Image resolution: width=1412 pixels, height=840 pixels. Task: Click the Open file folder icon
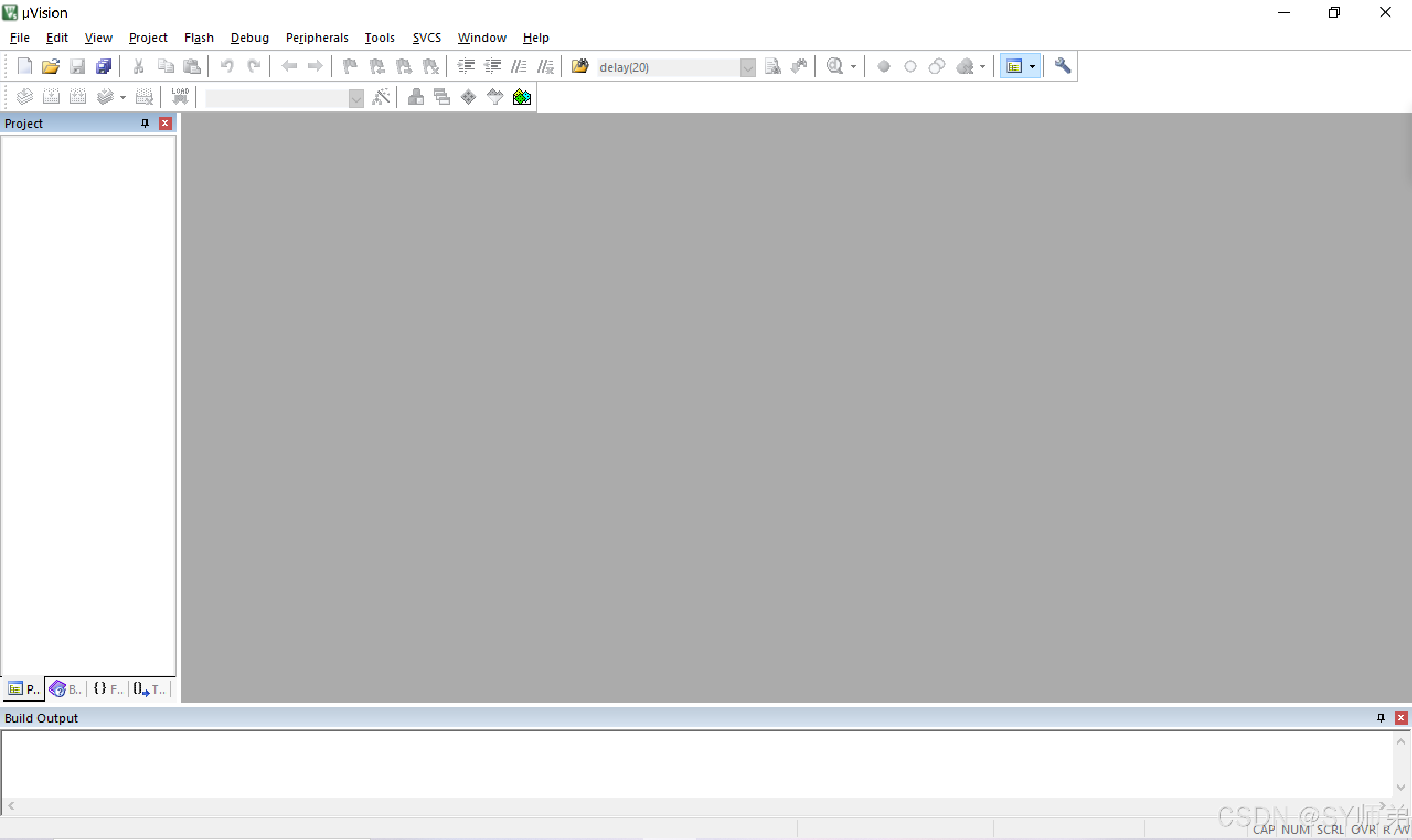[x=50, y=66]
